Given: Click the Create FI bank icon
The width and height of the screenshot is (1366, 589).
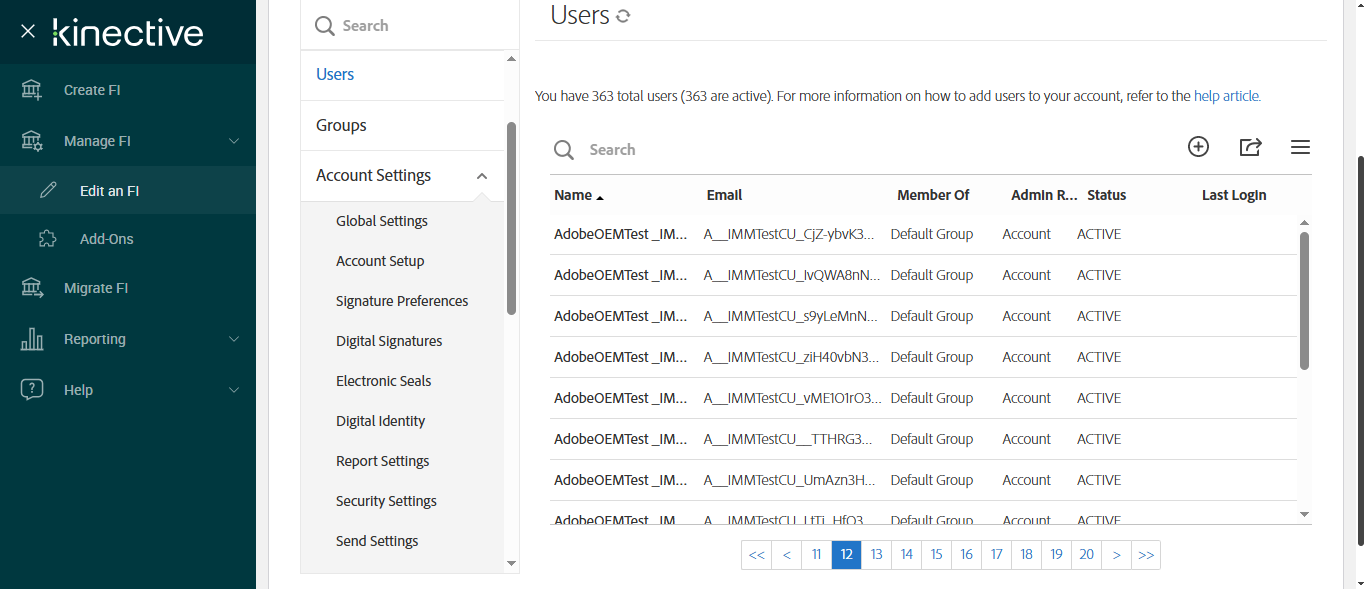Looking at the screenshot, I should (32, 90).
